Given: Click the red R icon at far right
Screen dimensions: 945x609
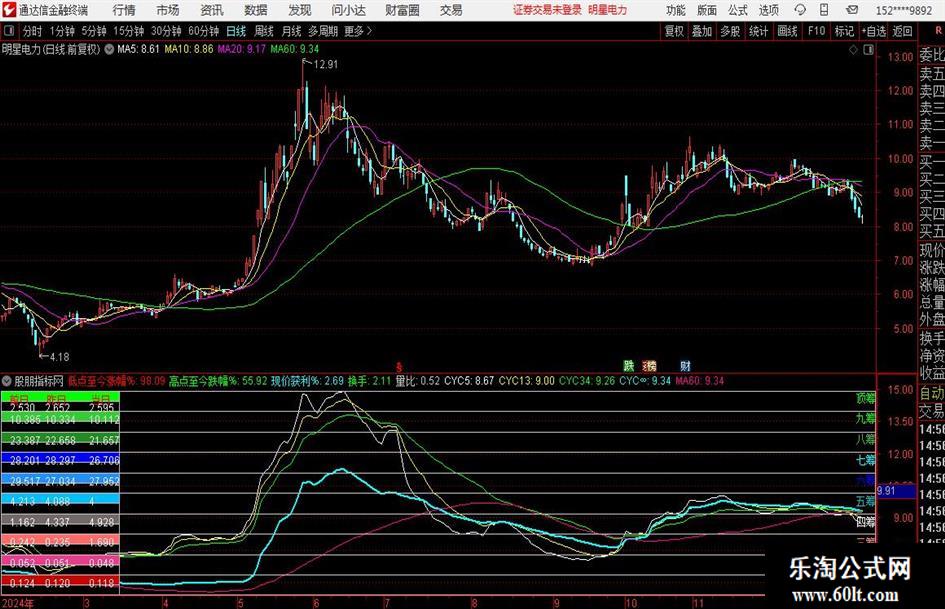Looking at the screenshot, I should pyautogui.click(x=938, y=31).
